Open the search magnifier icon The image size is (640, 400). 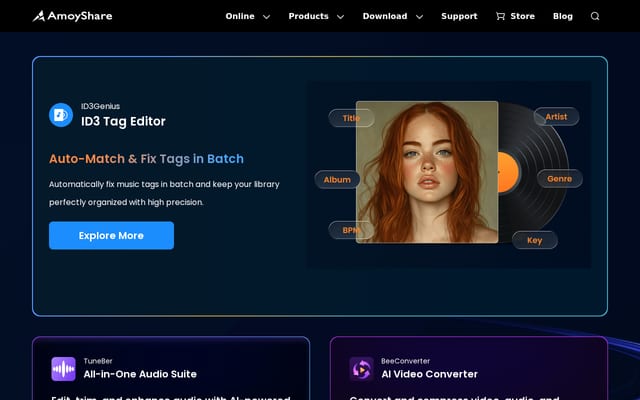pyautogui.click(x=595, y=16)
